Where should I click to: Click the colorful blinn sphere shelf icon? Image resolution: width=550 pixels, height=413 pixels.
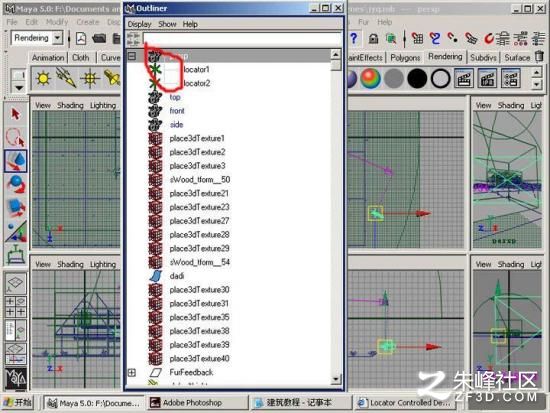[370, 78]
